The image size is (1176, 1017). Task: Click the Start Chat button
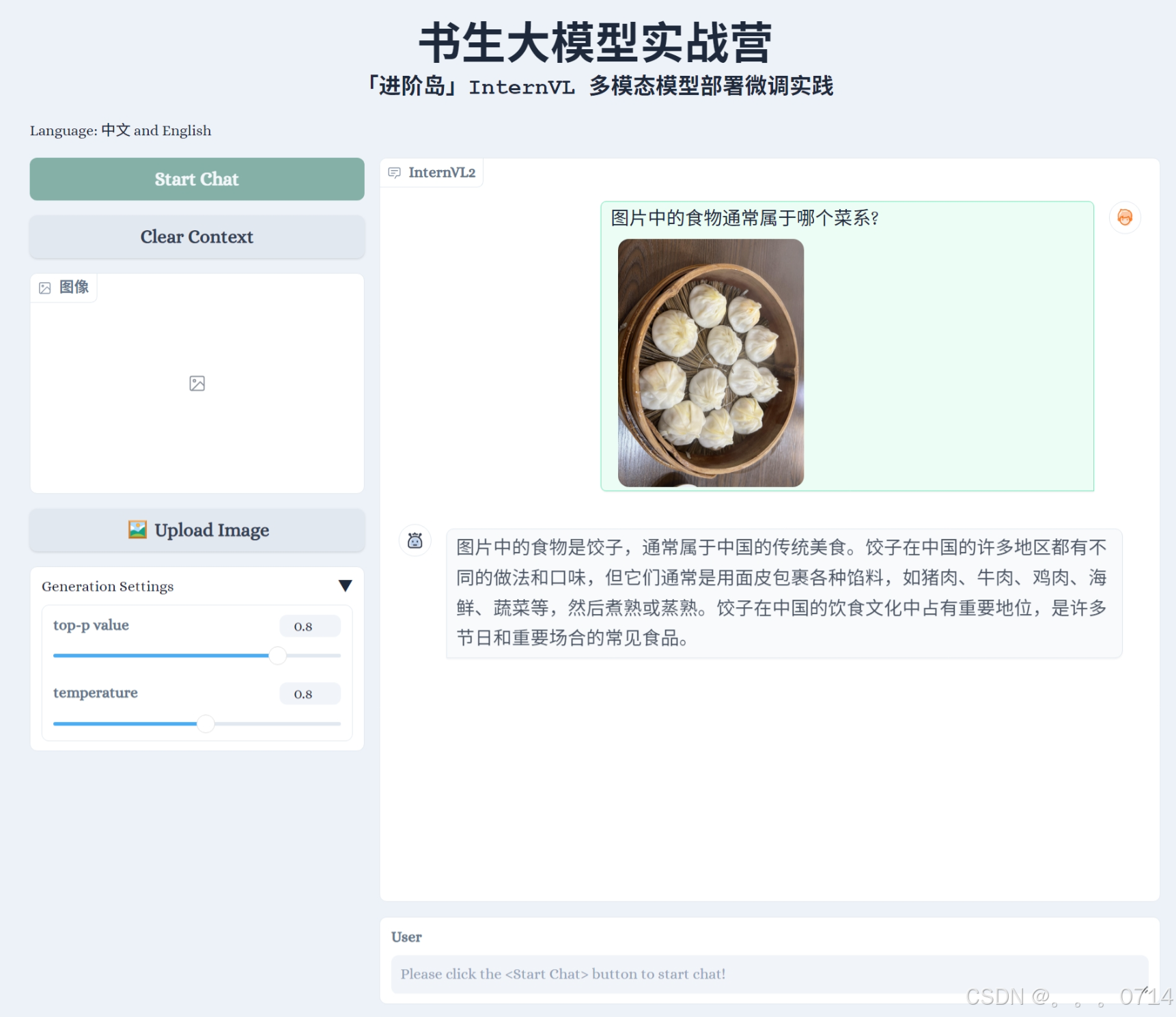197,179
